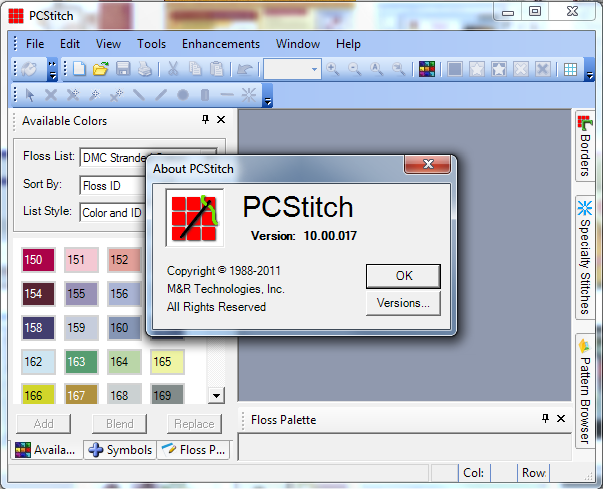Close the Floss Palette panel
The height and width of the screenshot is (489, 603).
coord(561,418)
